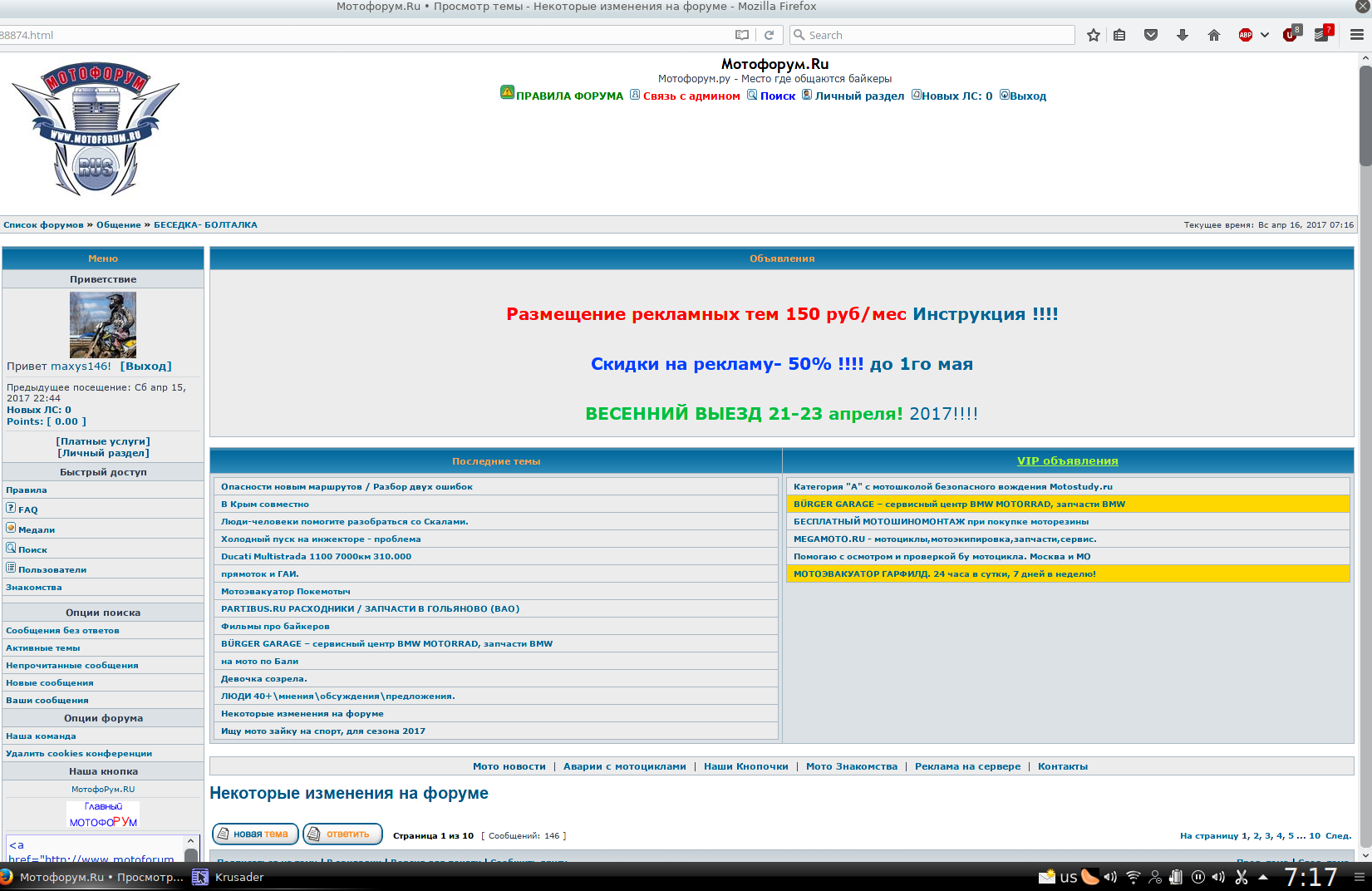1372x891 pixels.
Task: Reload the current page
Action: [770, 35]
